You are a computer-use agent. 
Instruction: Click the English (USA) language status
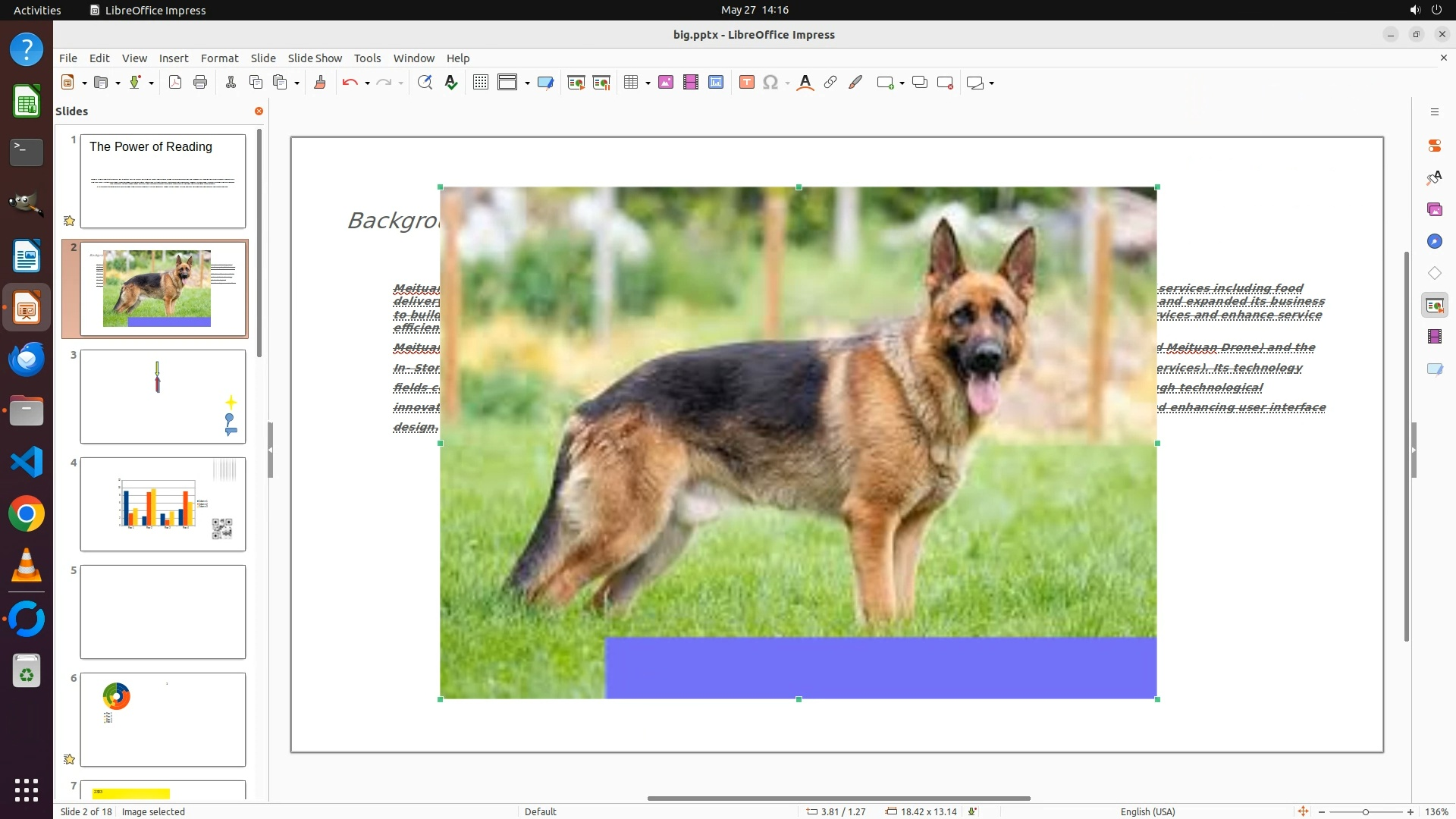[1147, 811]
